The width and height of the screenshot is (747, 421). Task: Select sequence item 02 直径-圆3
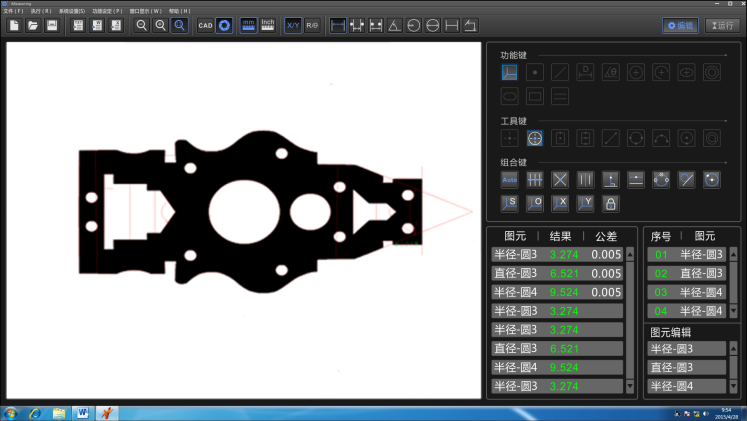tap(686, 273)
